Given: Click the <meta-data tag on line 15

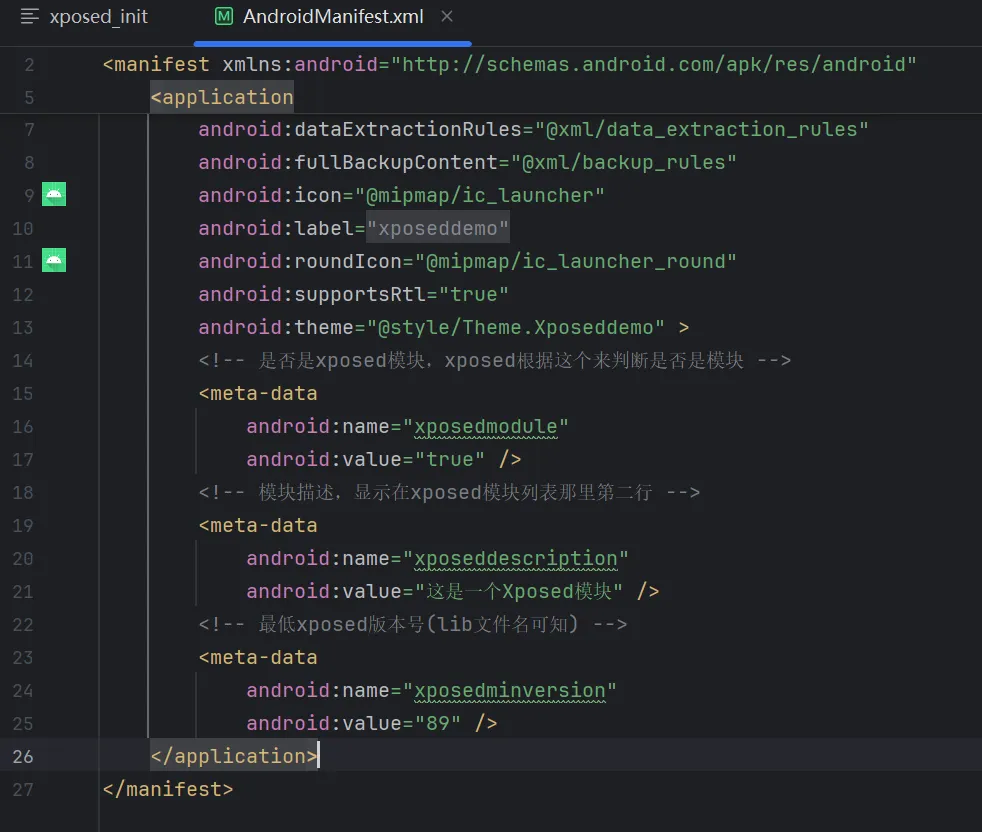Looking at the screenshot, I should pos(258,393).
